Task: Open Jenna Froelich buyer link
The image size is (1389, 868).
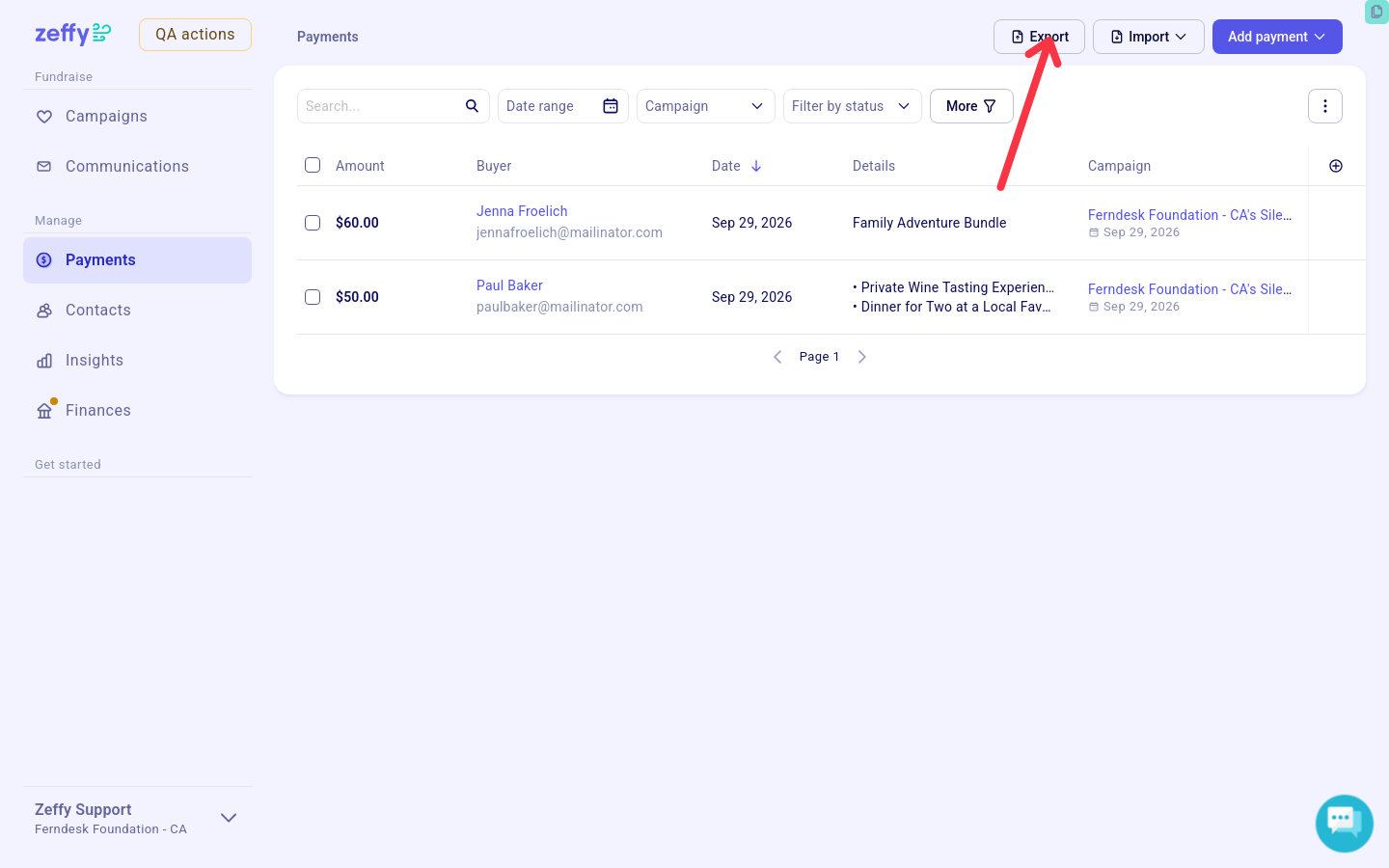Action: [x=522, y=211]
